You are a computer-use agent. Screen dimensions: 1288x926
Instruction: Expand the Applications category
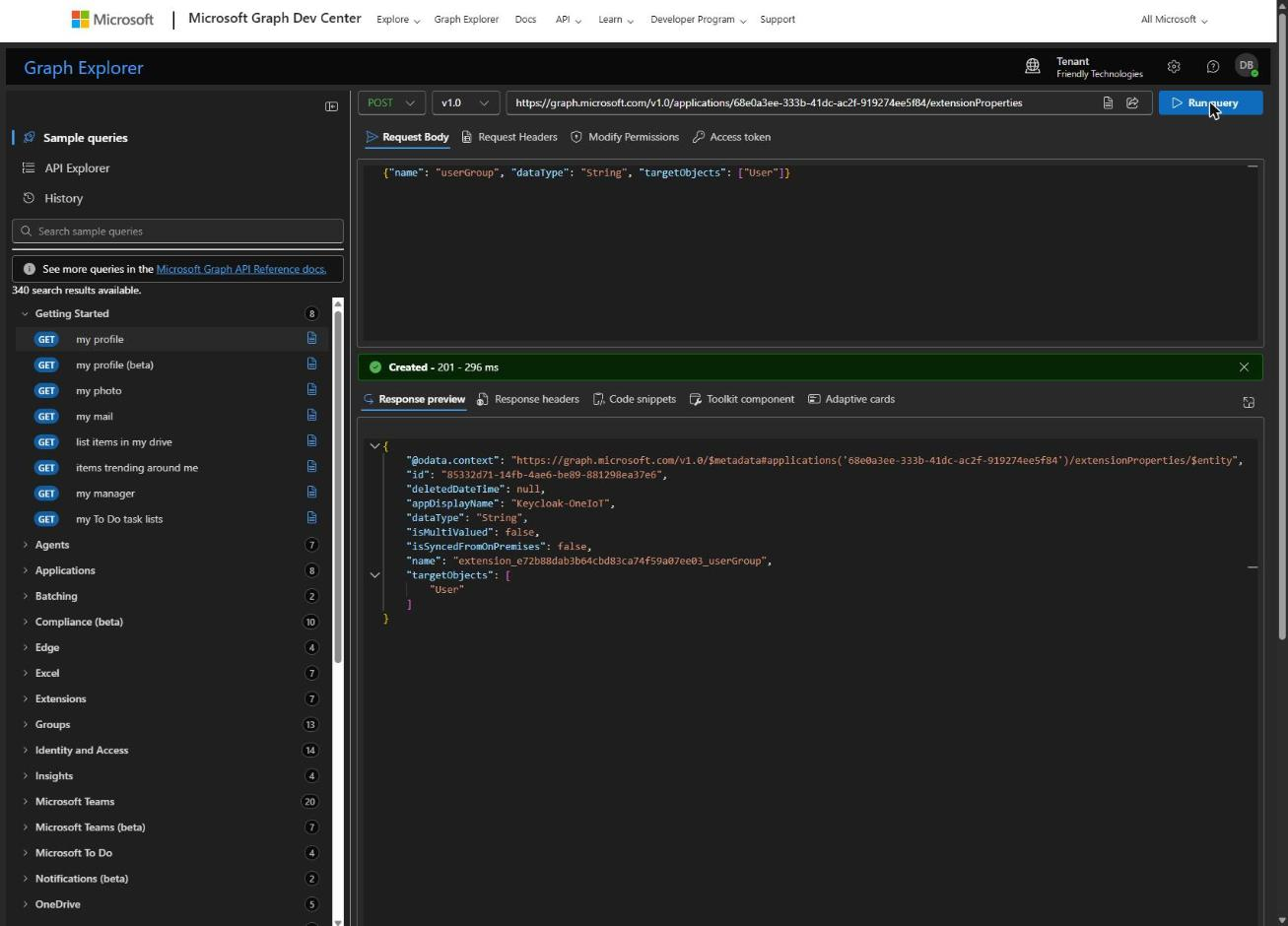25,570
